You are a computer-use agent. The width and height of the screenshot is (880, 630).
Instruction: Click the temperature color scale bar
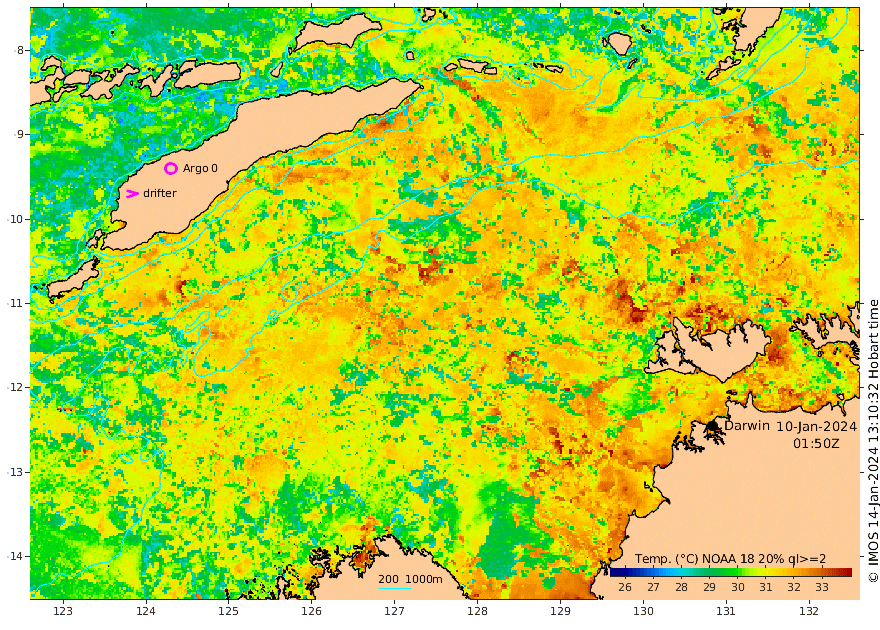click(x=731, y=572)
